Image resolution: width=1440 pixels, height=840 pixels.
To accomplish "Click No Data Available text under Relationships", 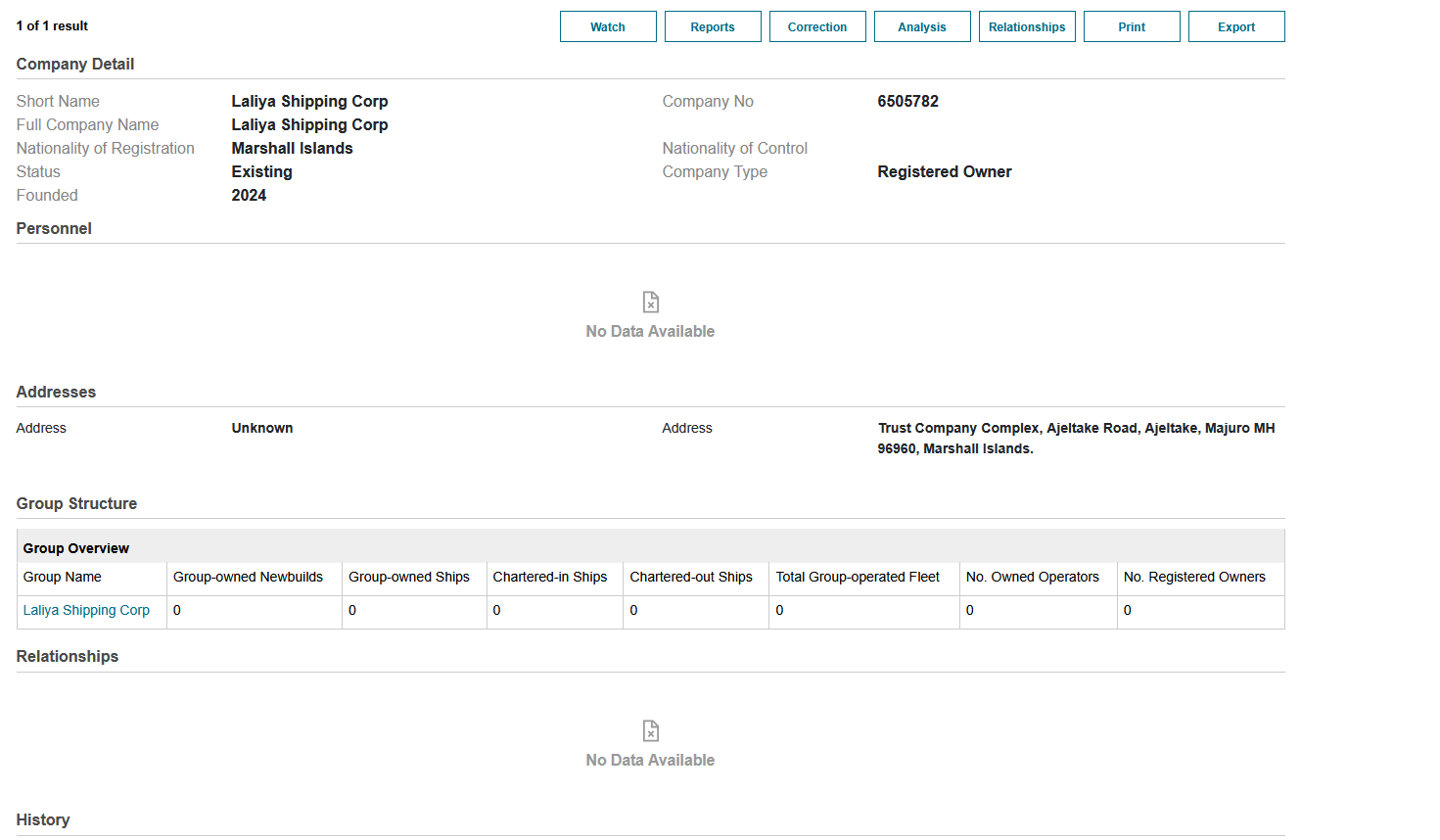I will click(x=650, y=760).
